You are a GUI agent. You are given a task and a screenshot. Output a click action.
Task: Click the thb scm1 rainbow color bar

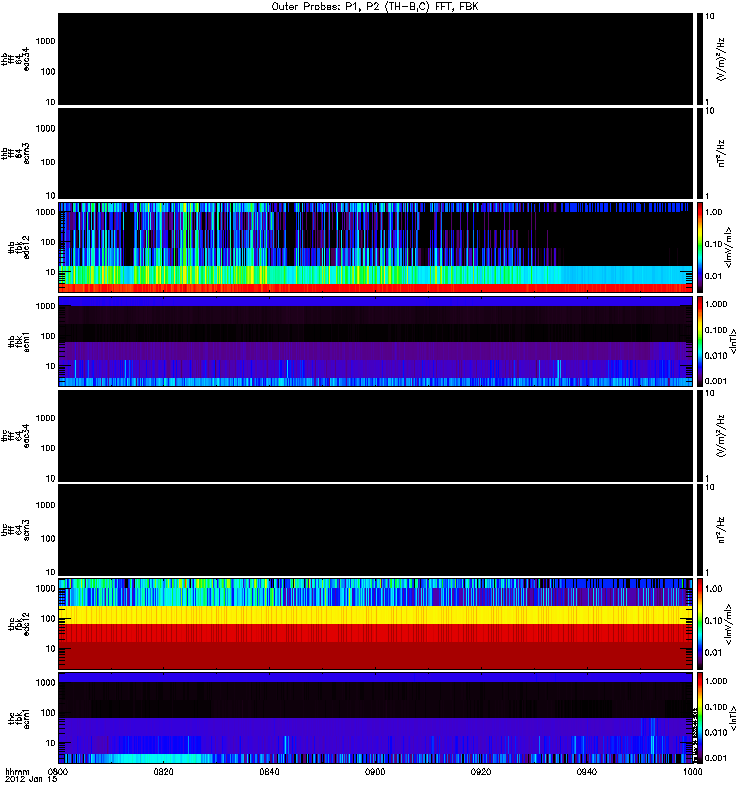tap(701, 341)
